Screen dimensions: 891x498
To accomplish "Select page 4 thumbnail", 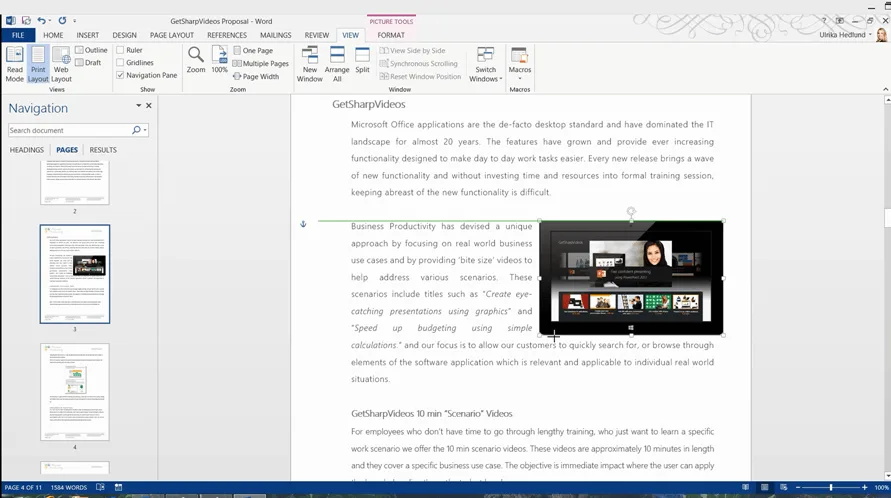I will pyautogui.click(x=75, y=392).
